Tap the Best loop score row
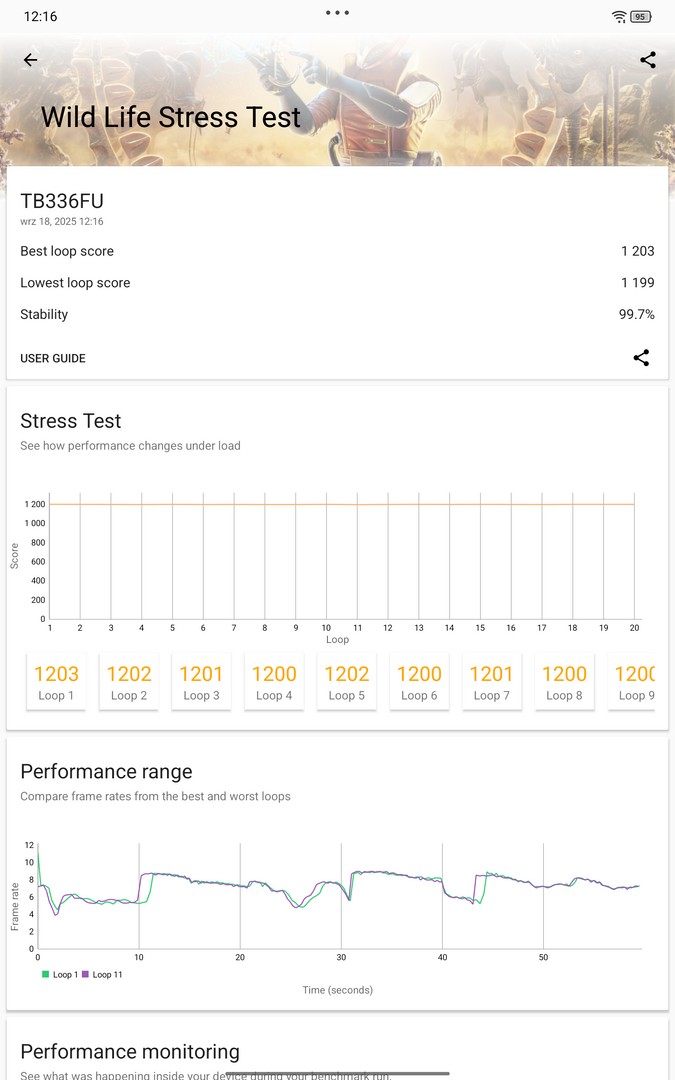Screen dimensions: 675x1080 337,251
